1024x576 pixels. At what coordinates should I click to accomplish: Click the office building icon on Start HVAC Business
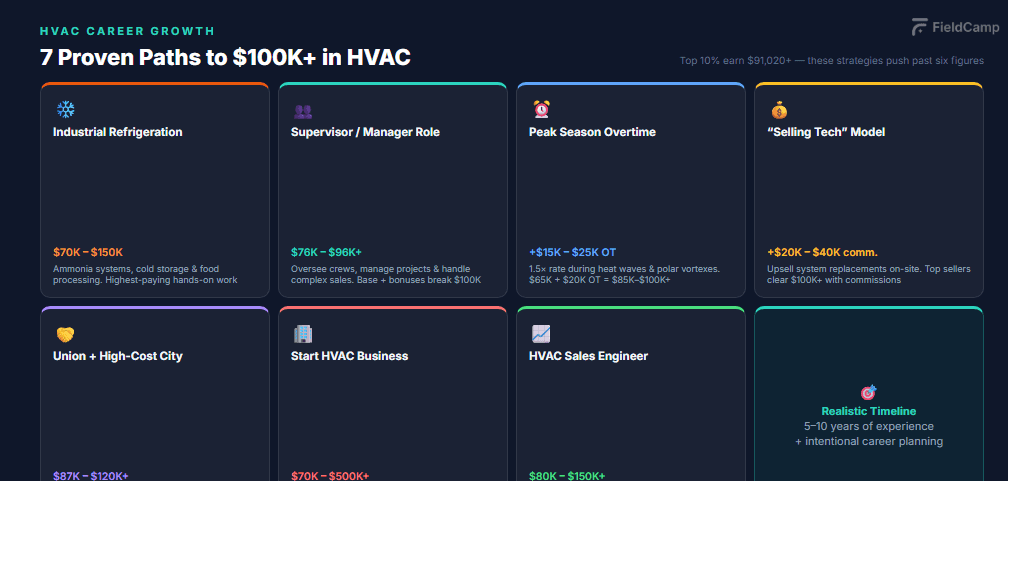click(302, 333)
